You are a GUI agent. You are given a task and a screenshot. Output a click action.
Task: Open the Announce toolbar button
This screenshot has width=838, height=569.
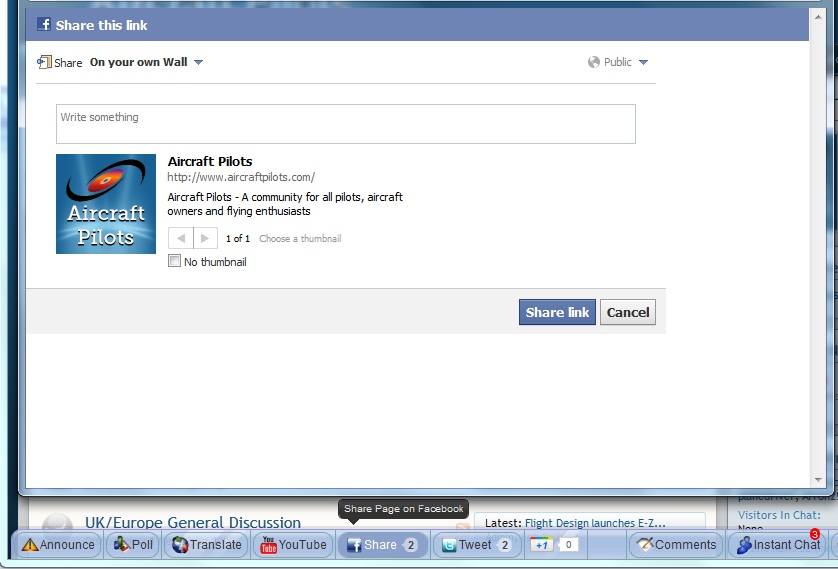58,544
